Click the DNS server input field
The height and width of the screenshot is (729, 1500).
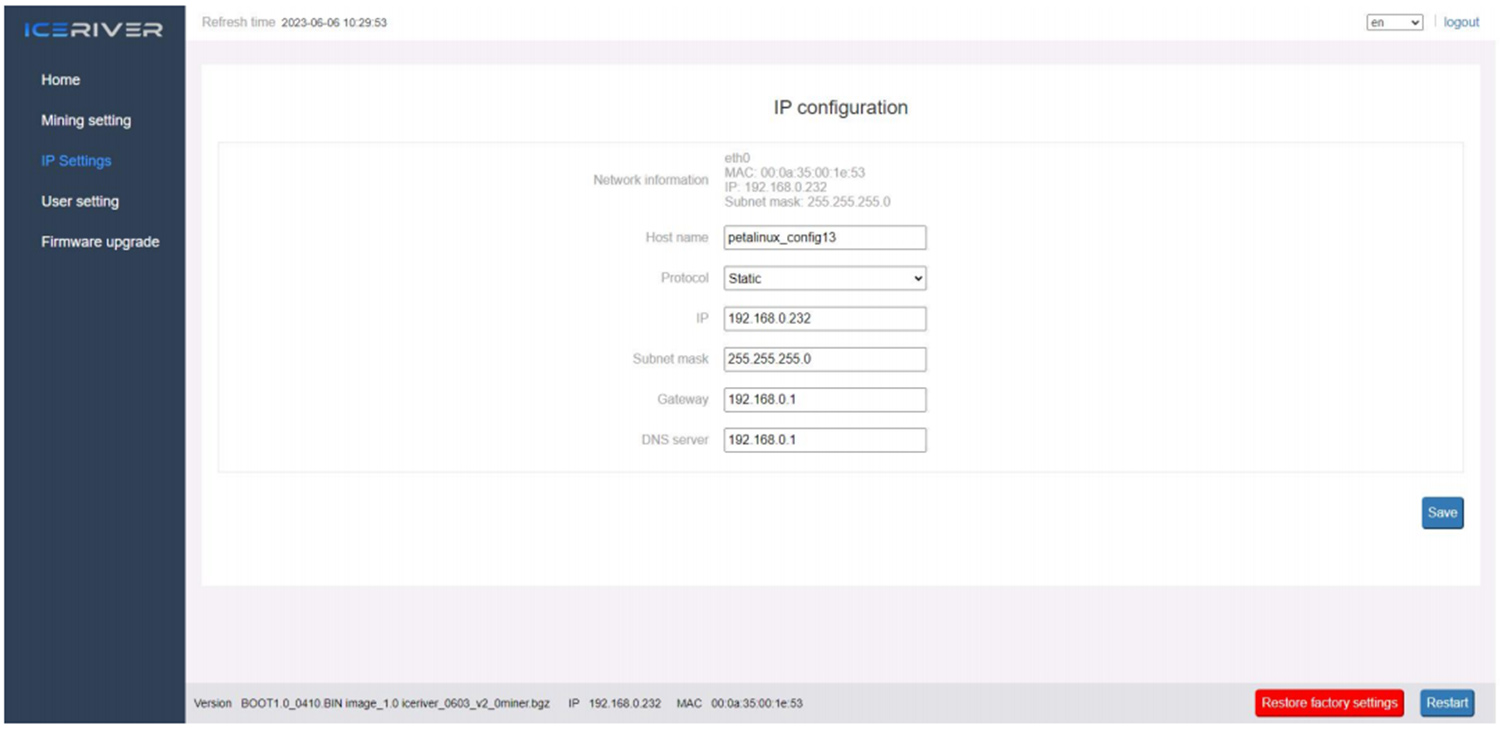tap(824, 440)
